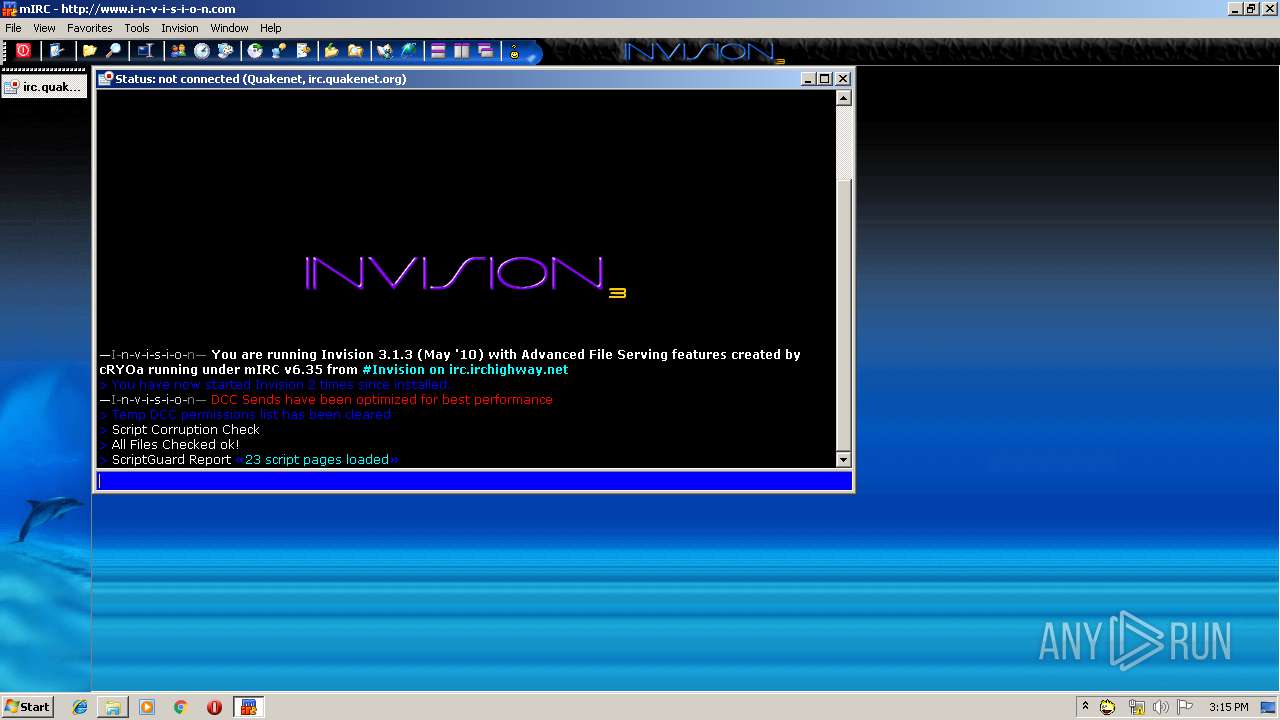
Task: Open the Invision menu
Action: pyautogui.click(x=180, y=28)
